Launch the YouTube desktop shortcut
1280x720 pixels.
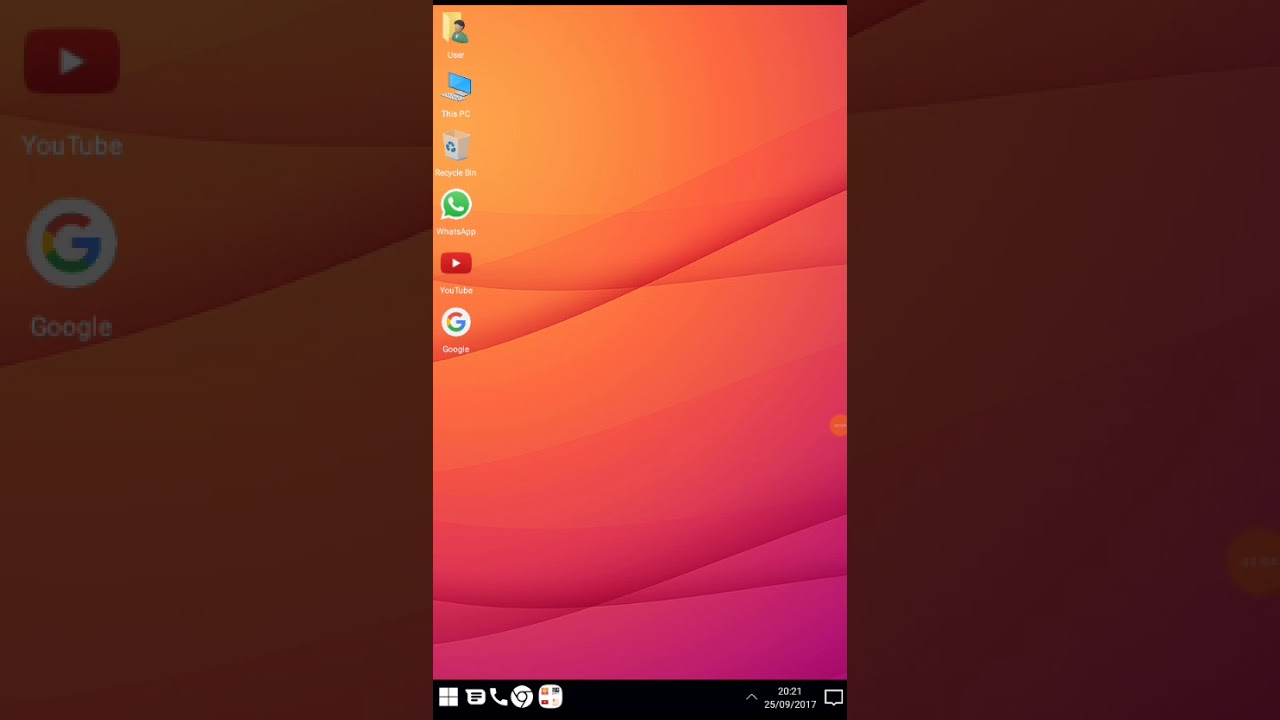point(456,263)
